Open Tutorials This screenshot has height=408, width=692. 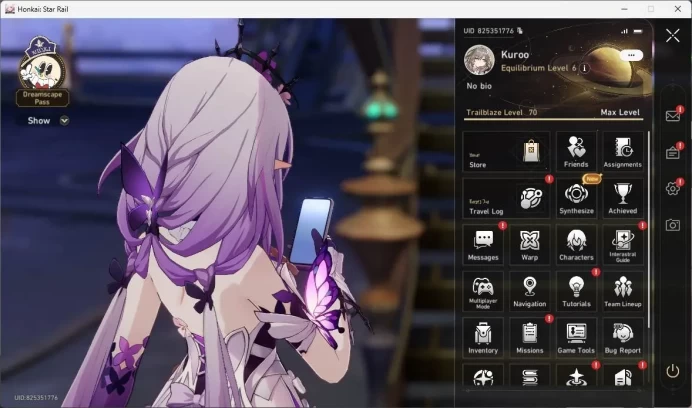[576, 291]
